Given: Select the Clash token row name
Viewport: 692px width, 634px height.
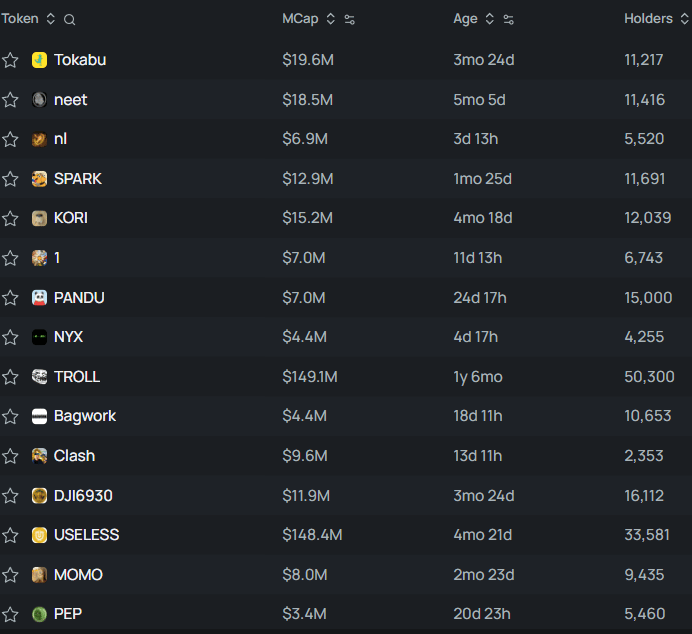Looking at the screenshot, I should 74,456.
